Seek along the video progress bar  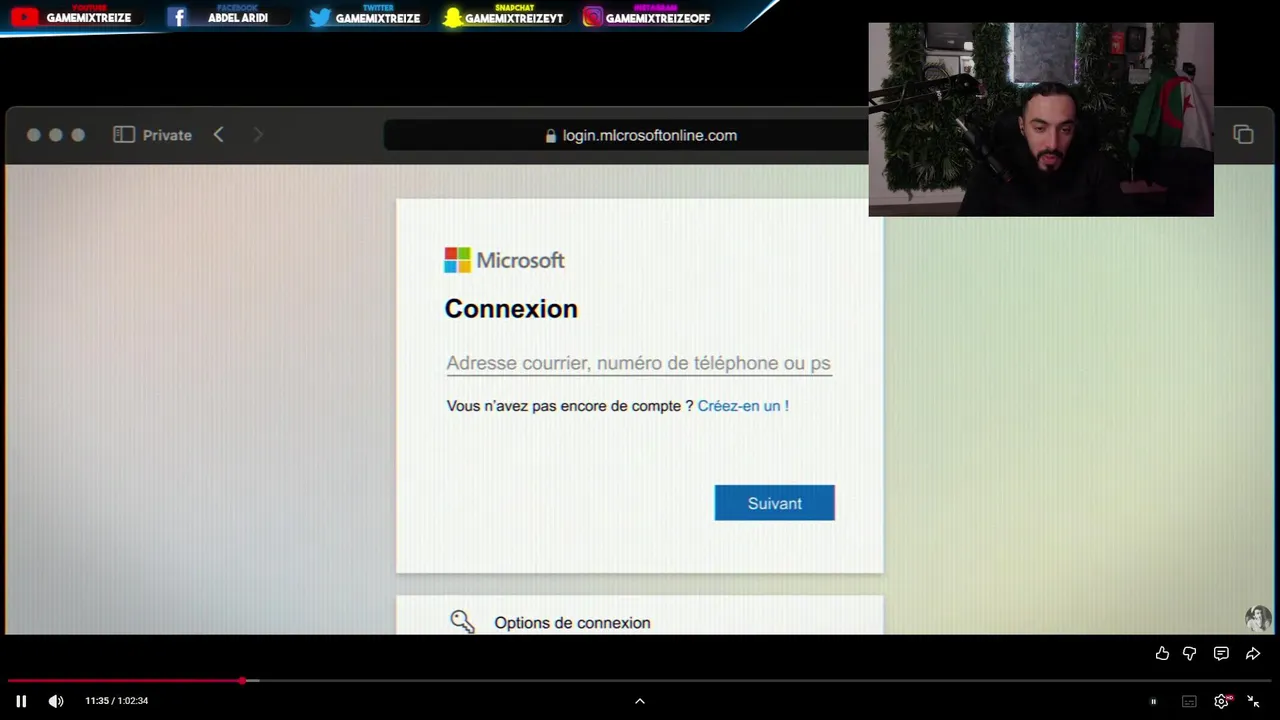click(x=640, y=681)
